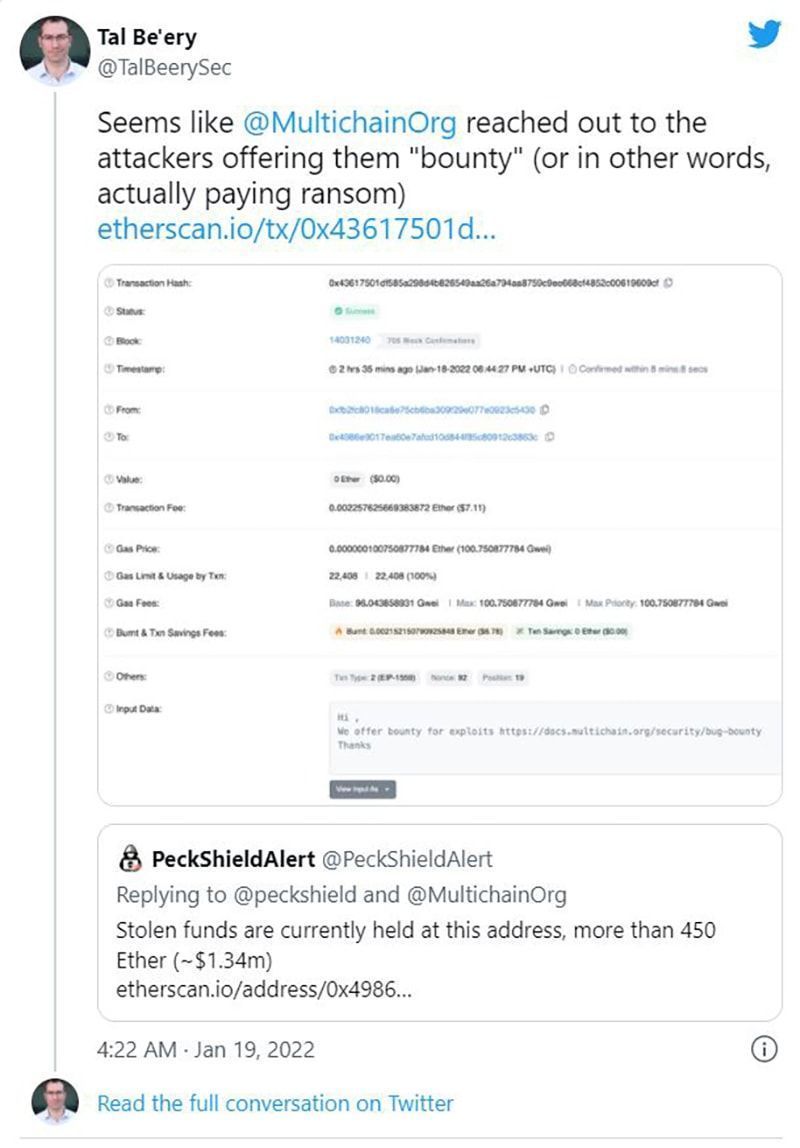This screenshot has width=800, height=1148.
Task: Copy the From address
Action: click(x=546, y=410)
